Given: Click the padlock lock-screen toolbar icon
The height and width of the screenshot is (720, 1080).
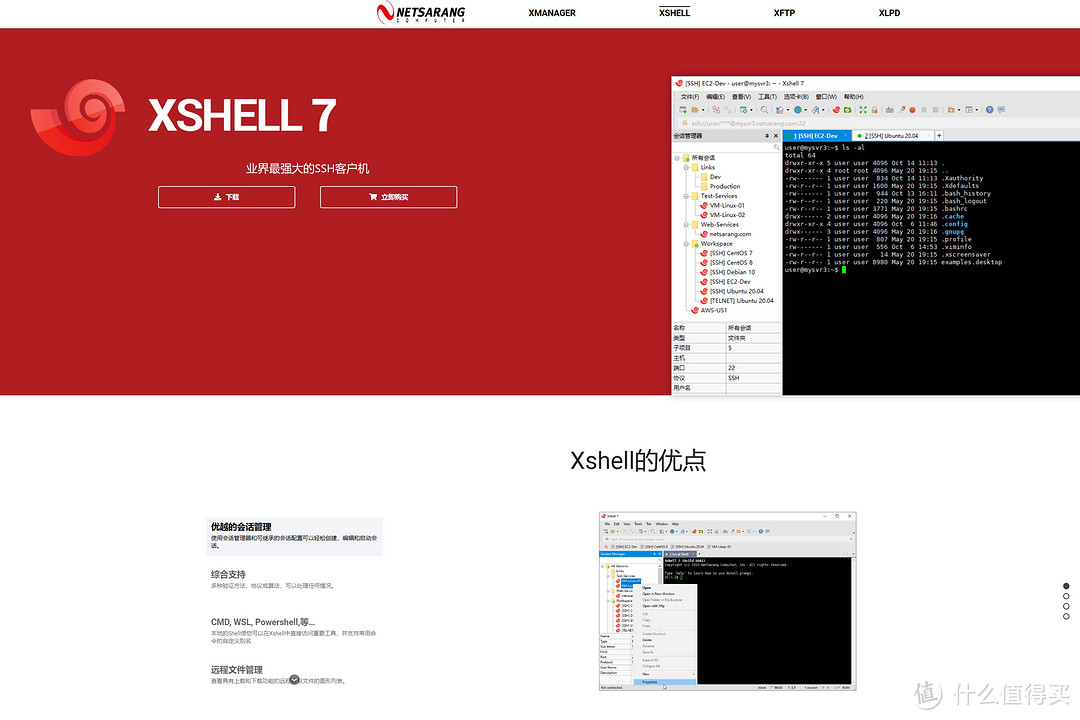Looking at the screenshot, I should pyautogui.click(x=874, y=110).
